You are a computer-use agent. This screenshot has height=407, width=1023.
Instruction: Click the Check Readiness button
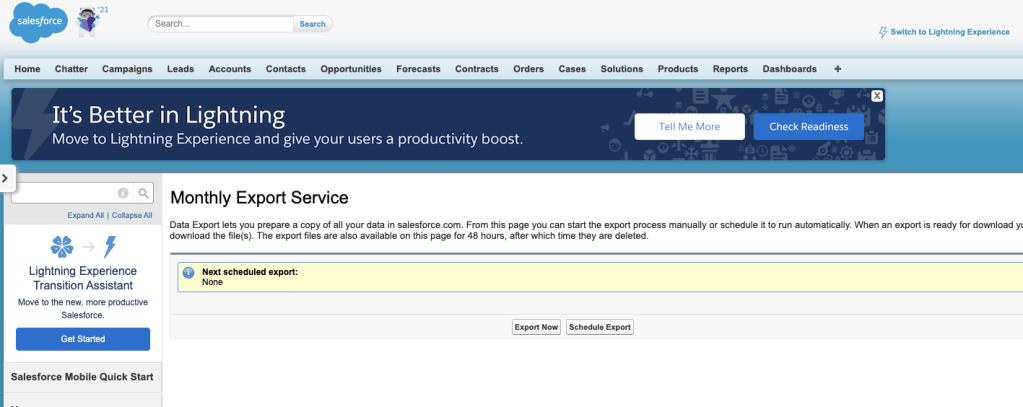click(x=808, y=127)
